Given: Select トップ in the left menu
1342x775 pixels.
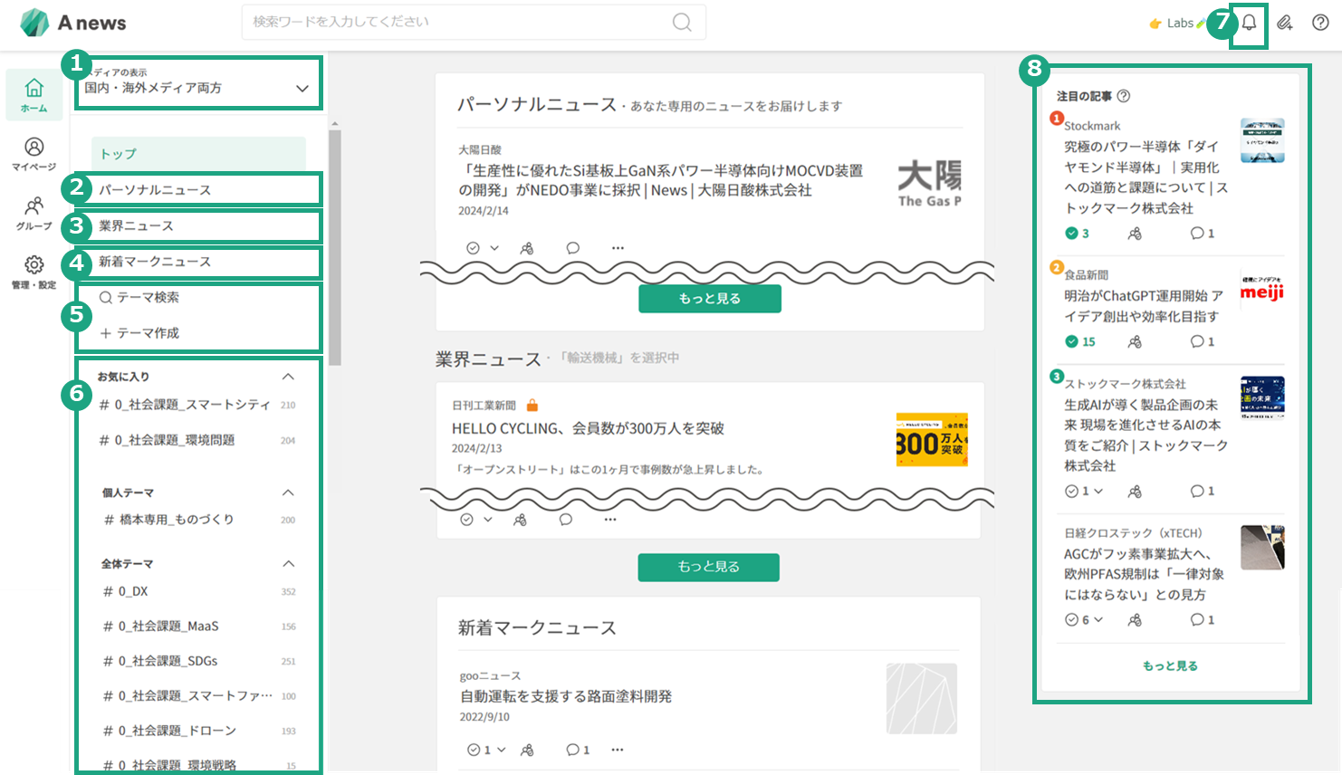Looking at the screenshot, I should point(198,154).
